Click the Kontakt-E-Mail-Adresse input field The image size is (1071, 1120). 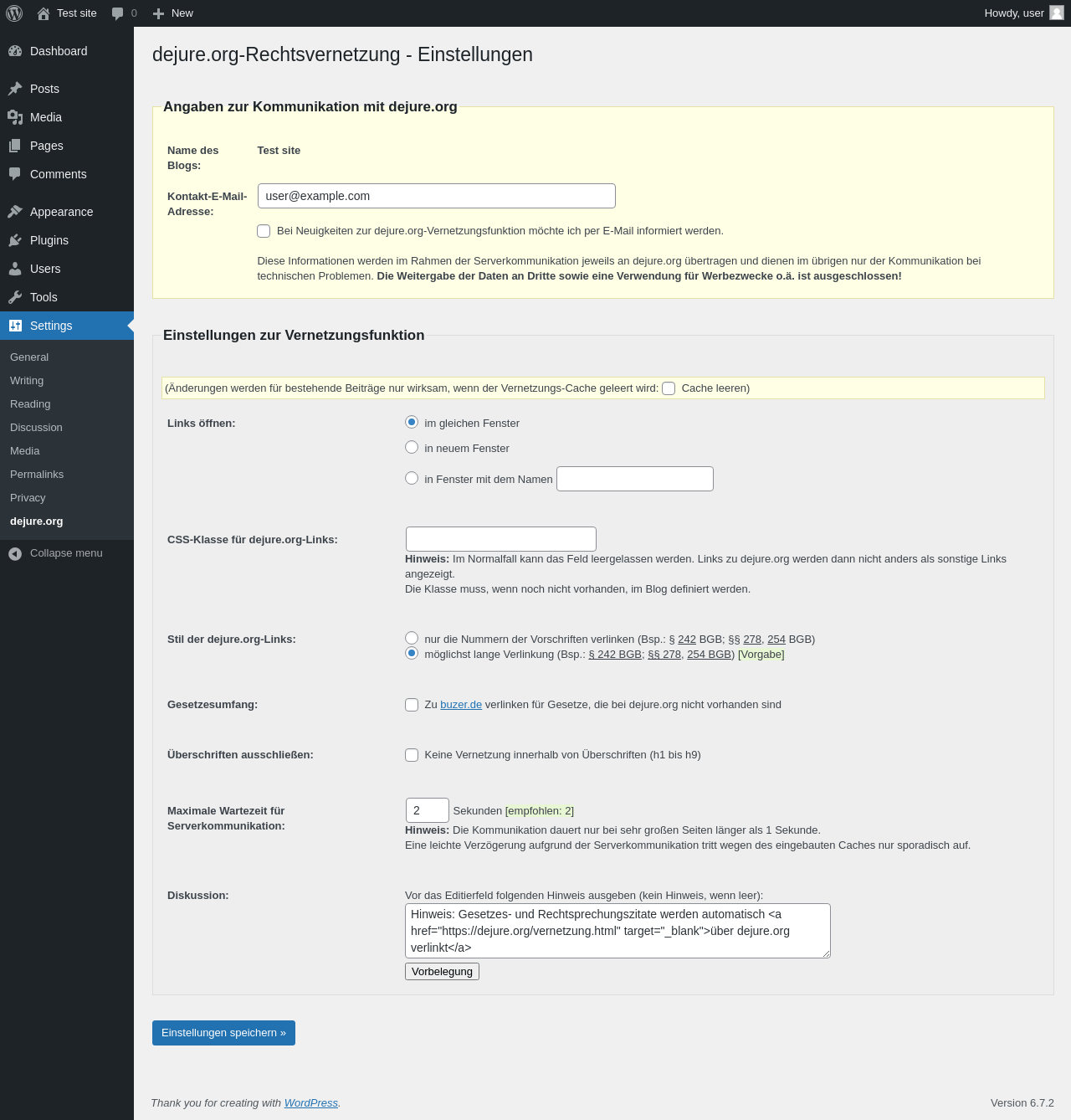(437, 196)
